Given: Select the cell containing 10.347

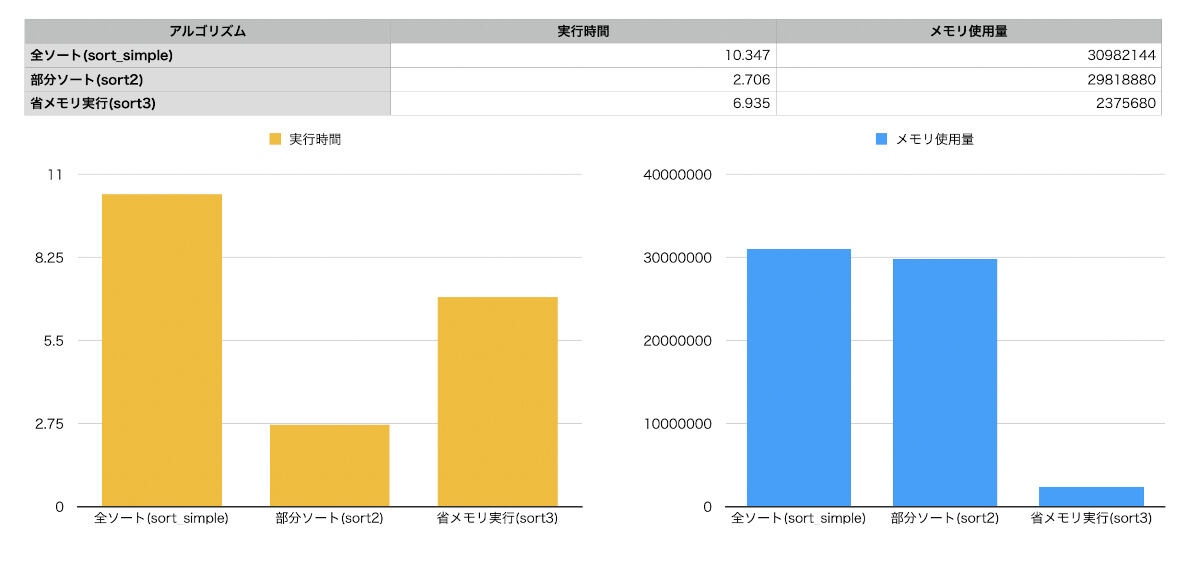Looking at the screenshot, I should [583, 55].
